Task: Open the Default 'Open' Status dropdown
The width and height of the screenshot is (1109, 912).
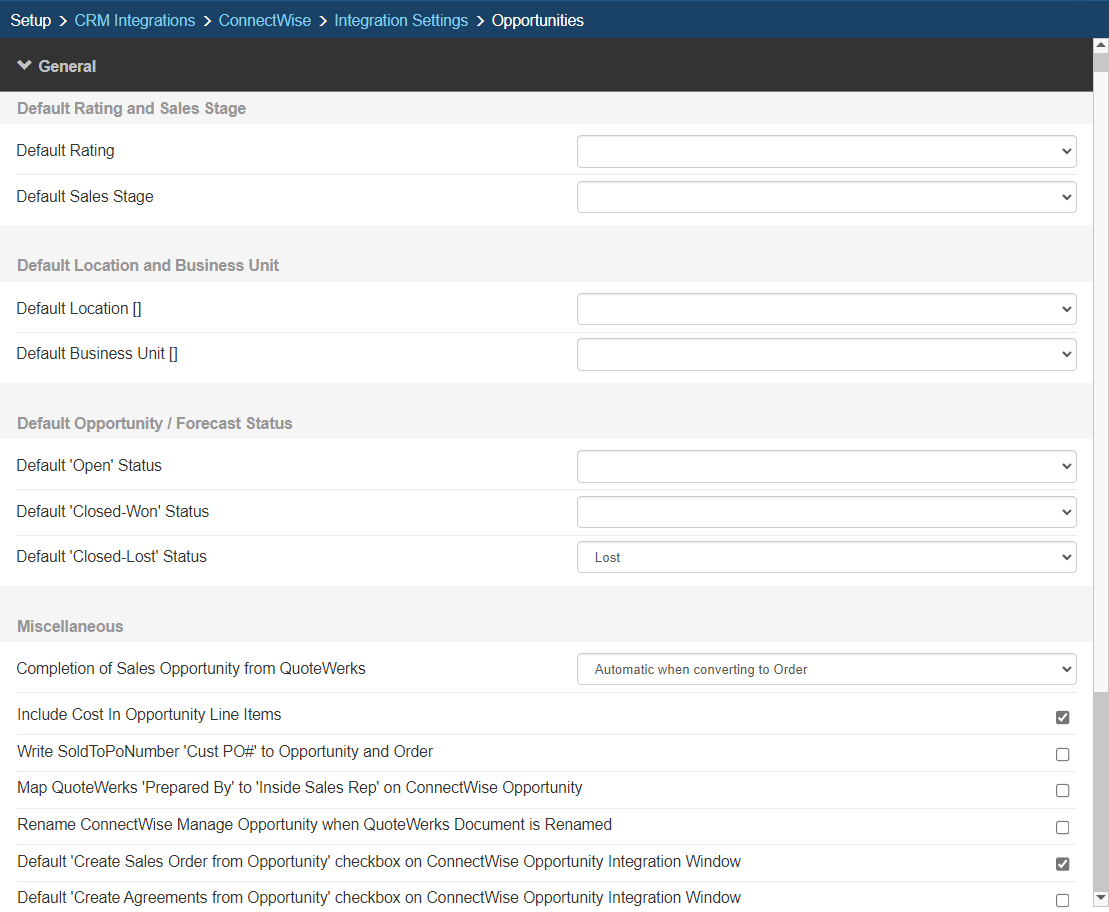Action: pos(826,466)
